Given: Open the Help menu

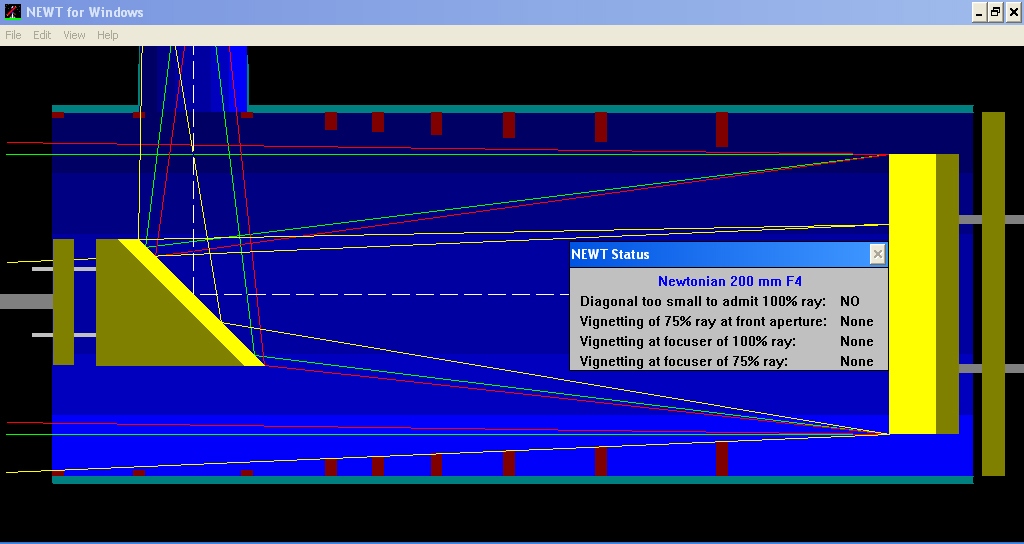Looking at the screenshot, I should (x=107, y=35).
